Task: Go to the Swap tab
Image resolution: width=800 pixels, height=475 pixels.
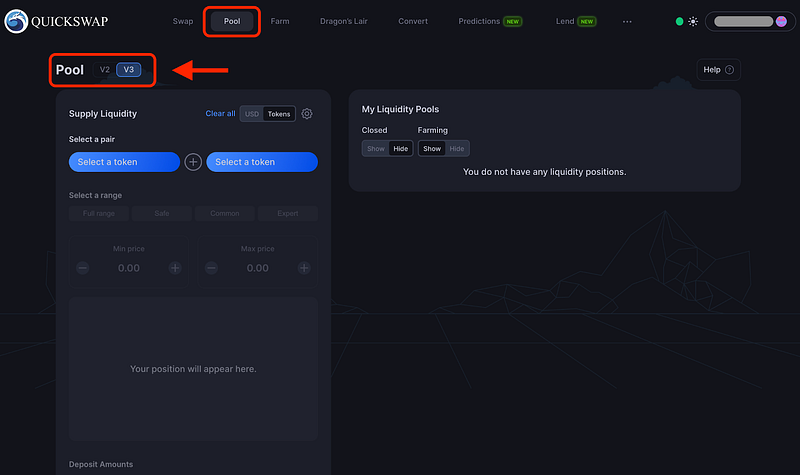Action: coord(183,21)
